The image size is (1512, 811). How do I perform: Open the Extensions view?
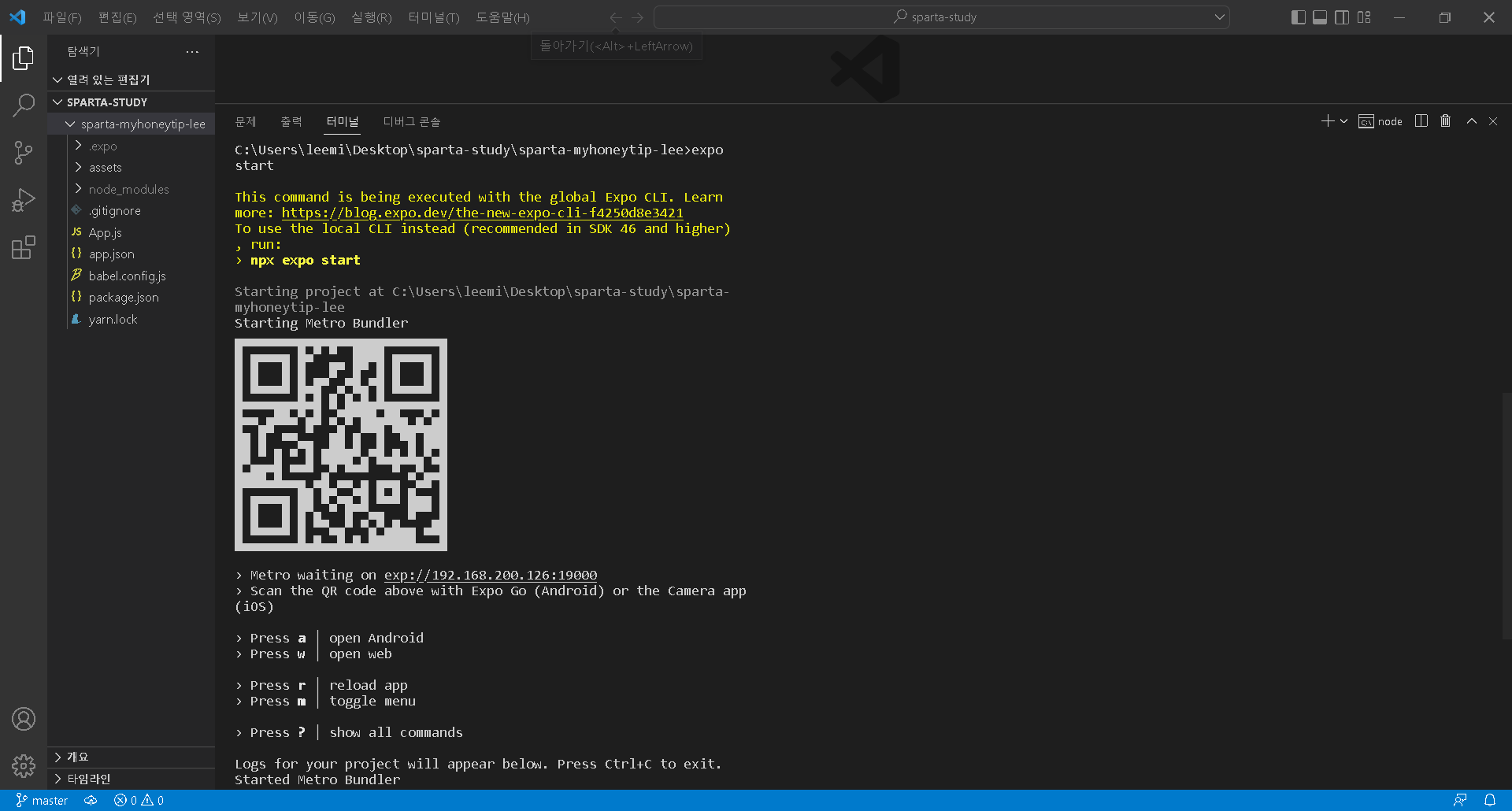24,248
